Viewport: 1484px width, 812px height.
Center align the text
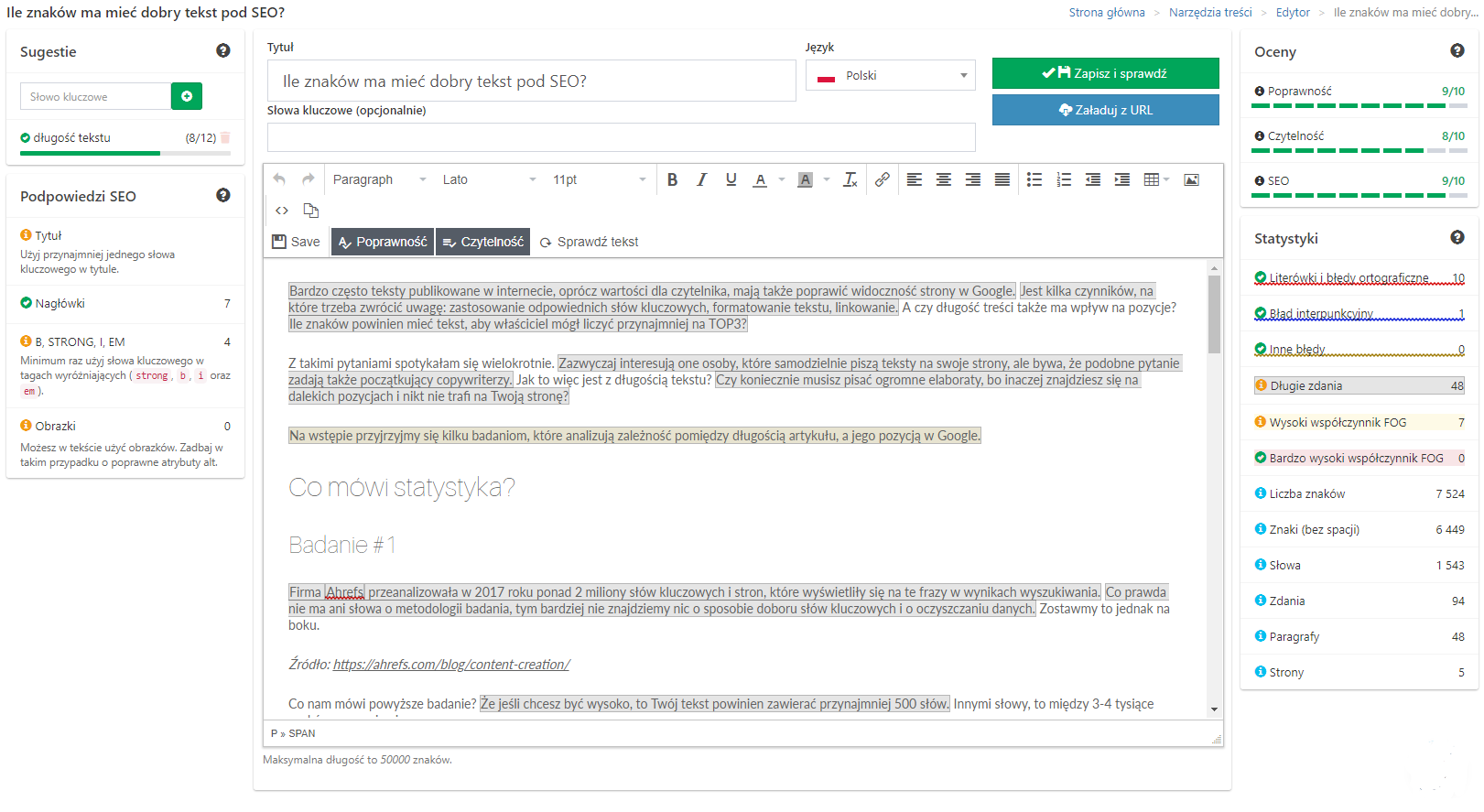pyautogui.click(x=943, y=179)
